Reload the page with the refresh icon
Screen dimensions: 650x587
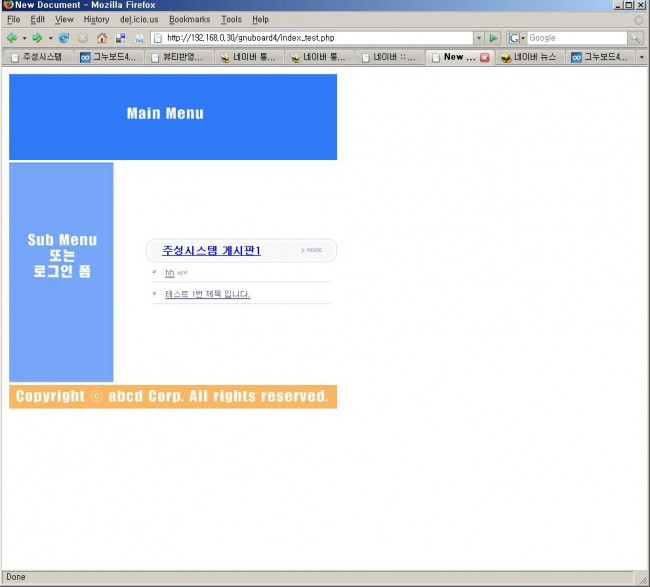(64, 38)
